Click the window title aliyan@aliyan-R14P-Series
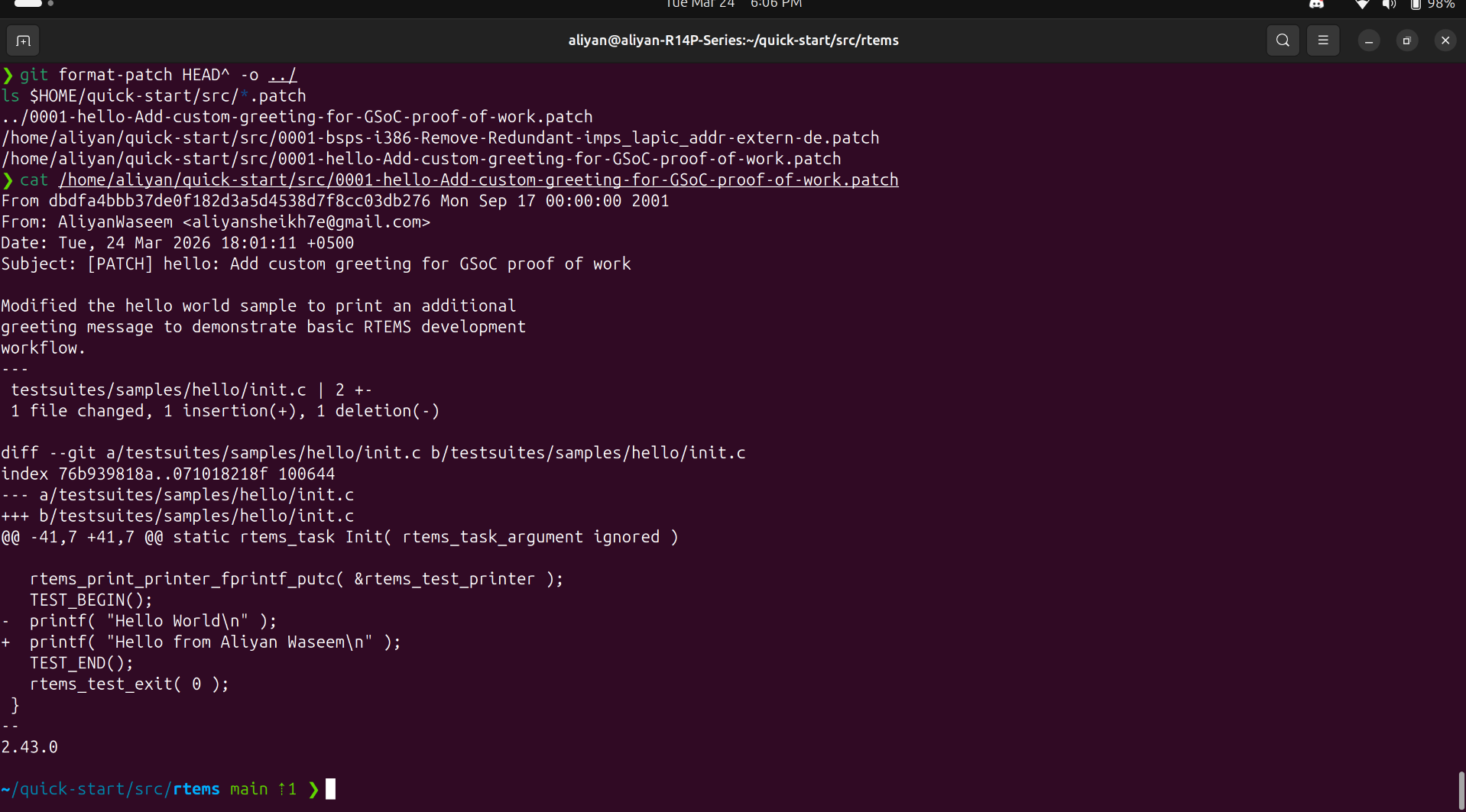Image resolution: width=1466 pixels, height=812 pixels. pos(732,40)
